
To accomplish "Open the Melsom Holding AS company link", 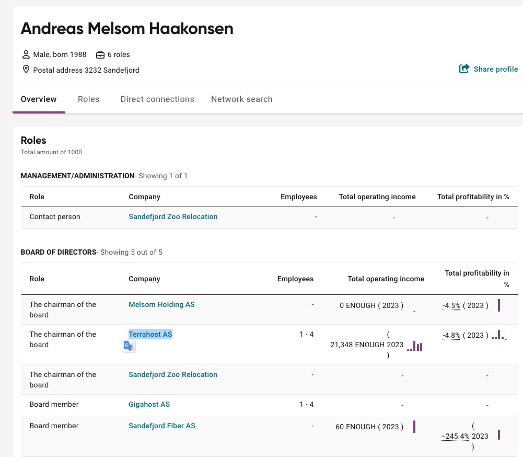I will click(x=161, y=305).
